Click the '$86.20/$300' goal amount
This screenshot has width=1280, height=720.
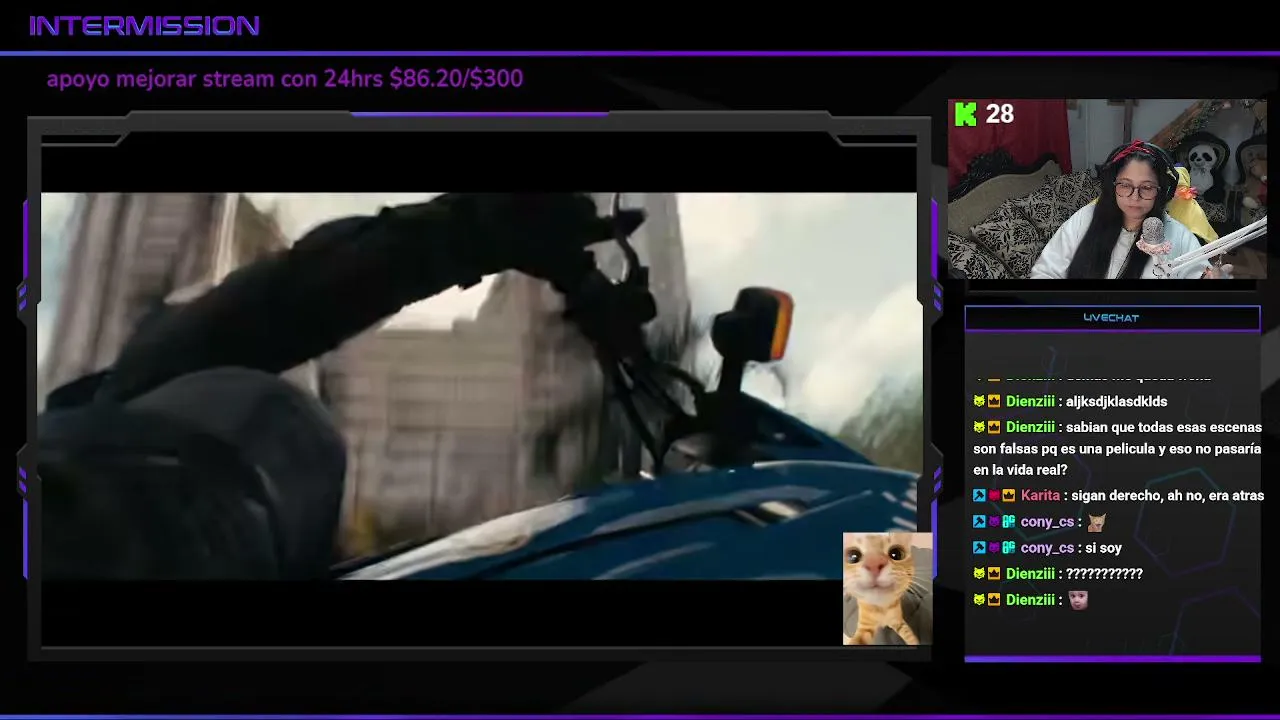456,78
